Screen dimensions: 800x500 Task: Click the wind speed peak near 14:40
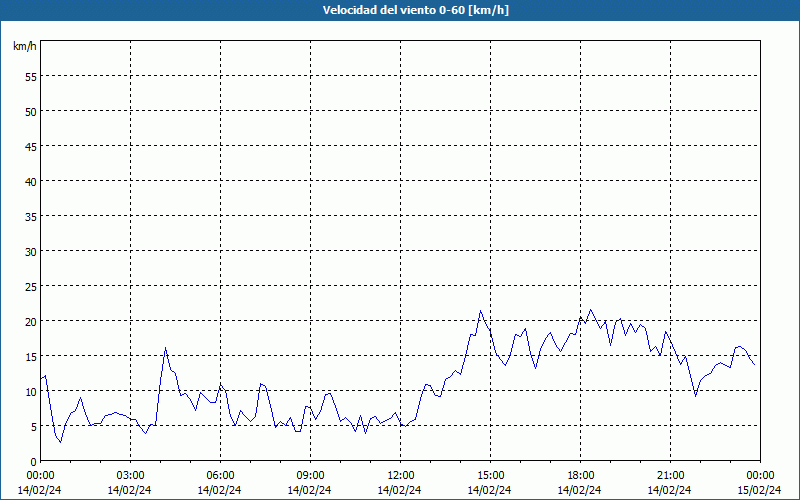pos(480,311)
